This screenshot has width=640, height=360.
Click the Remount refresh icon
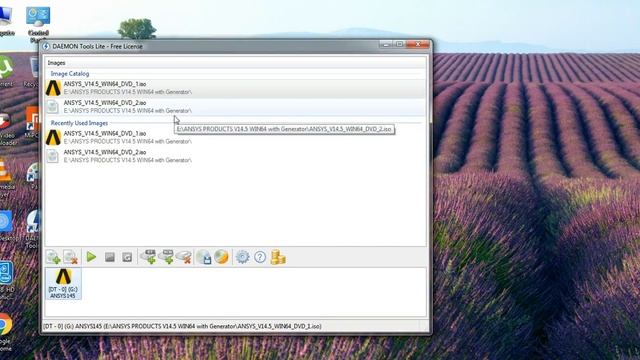[127, 257]
